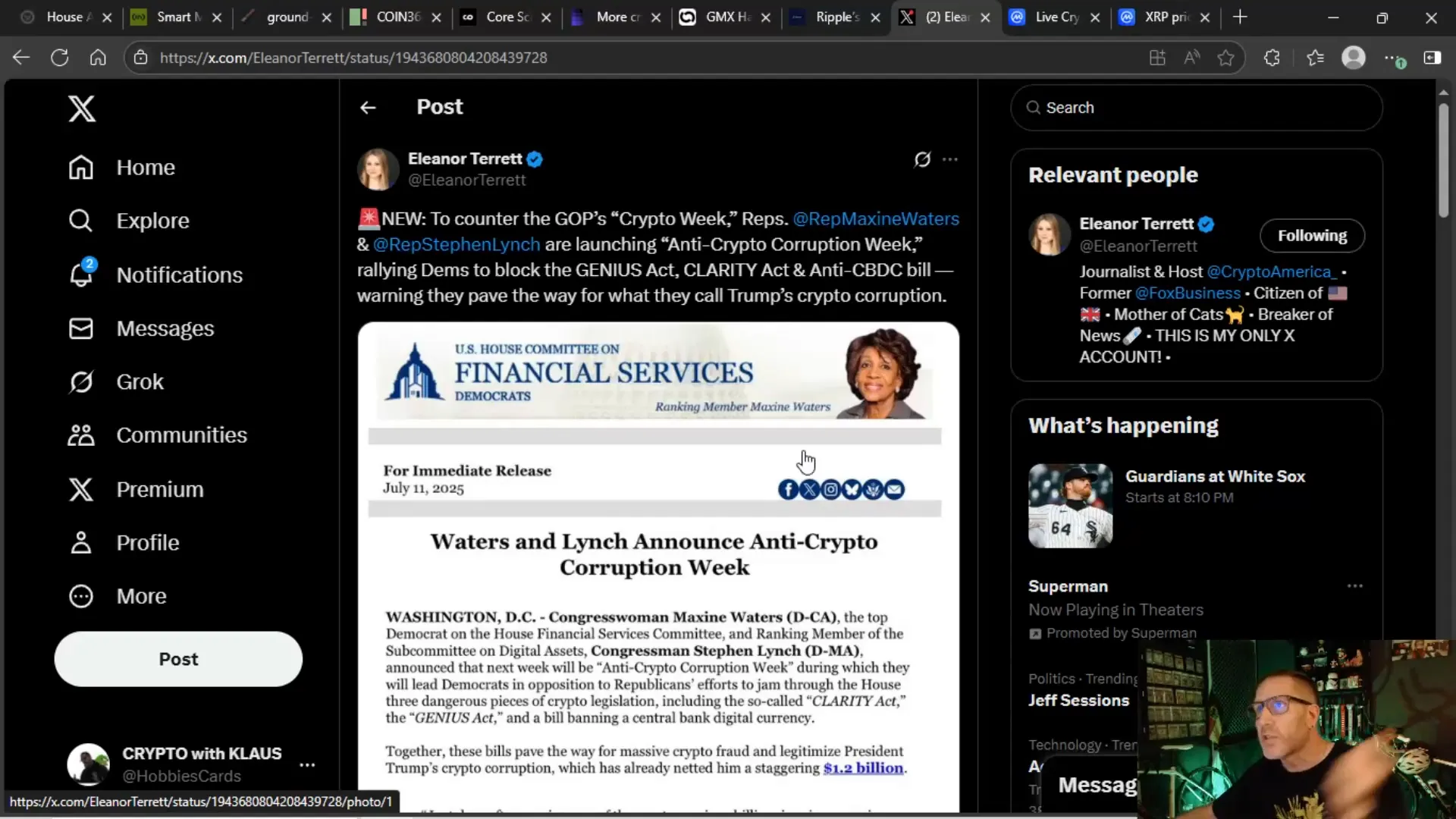The height and width of the screenshot is (819, 1456).
Task: Open Home from sidebar
Action: click(121, 168)
